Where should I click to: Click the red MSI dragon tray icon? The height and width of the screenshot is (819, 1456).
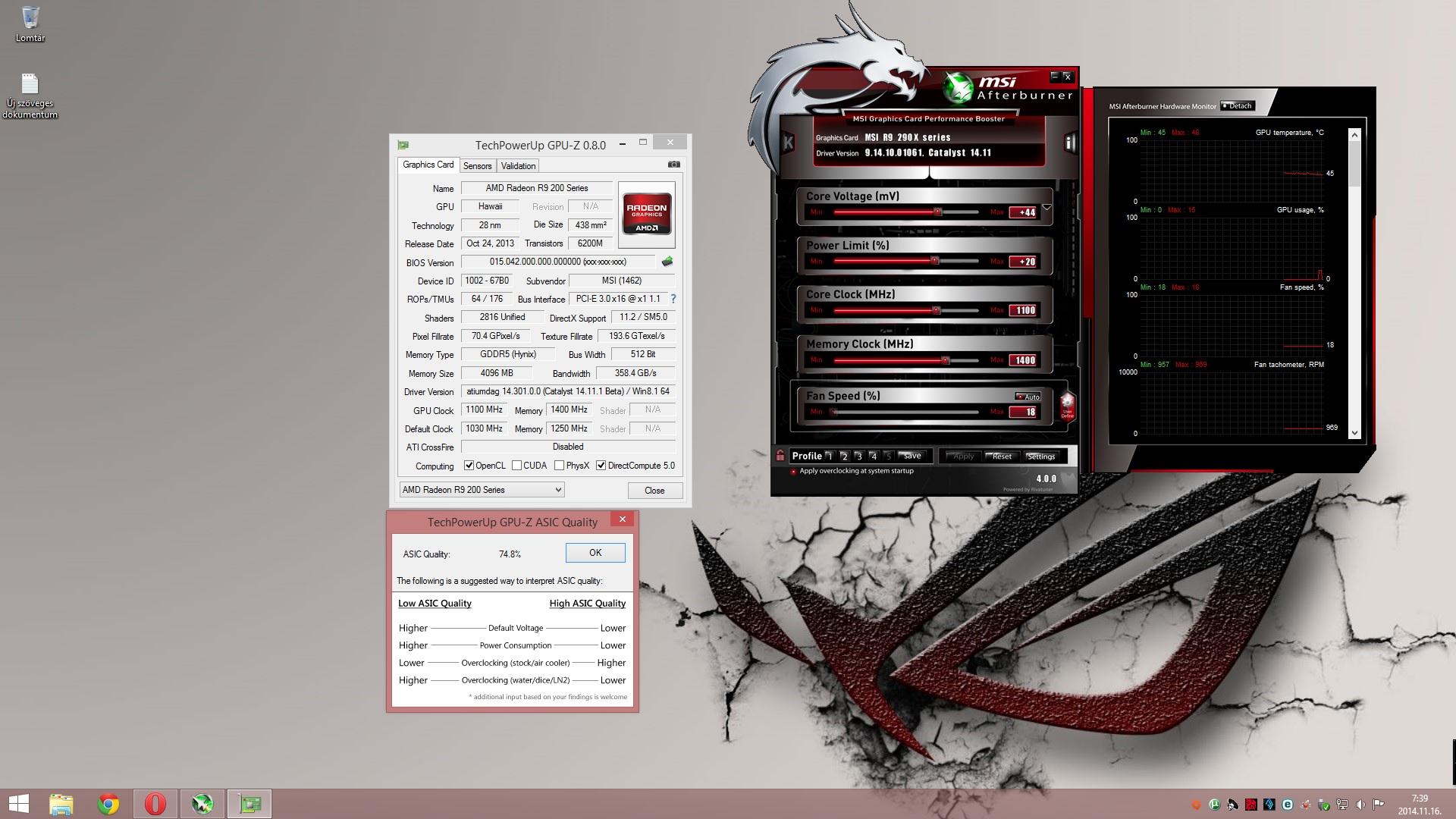(x=1251, y=805)
